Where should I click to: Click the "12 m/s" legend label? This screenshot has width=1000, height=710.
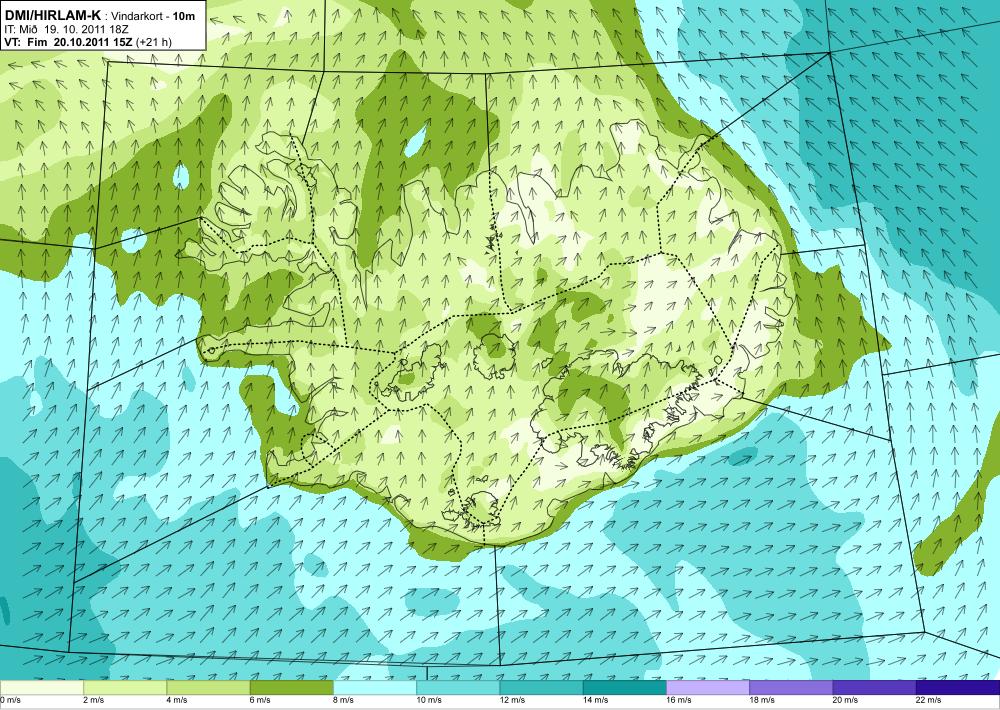512,700
